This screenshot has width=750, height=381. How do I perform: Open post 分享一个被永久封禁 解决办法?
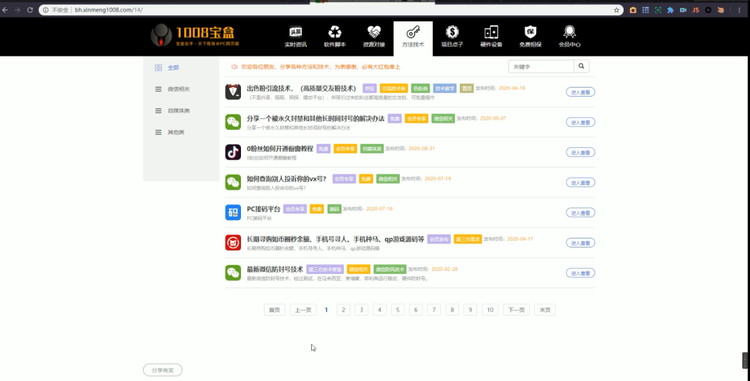[x=316, y=119]
